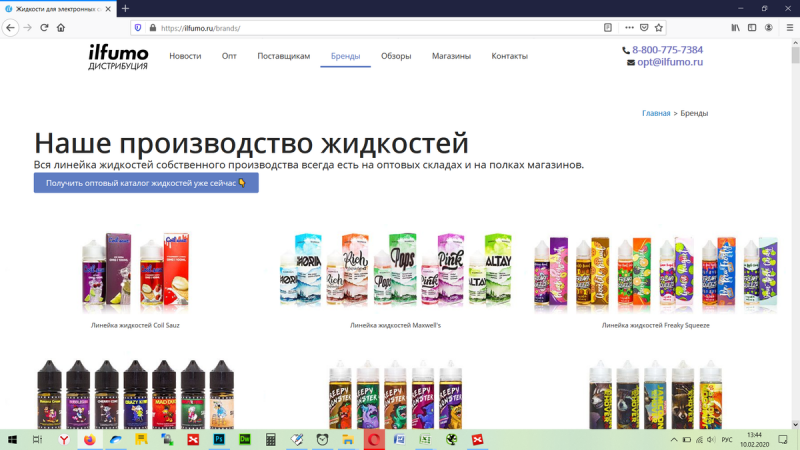Open Firefox account icon
This screenshot has width=800, height=450.
pos(768,28)
